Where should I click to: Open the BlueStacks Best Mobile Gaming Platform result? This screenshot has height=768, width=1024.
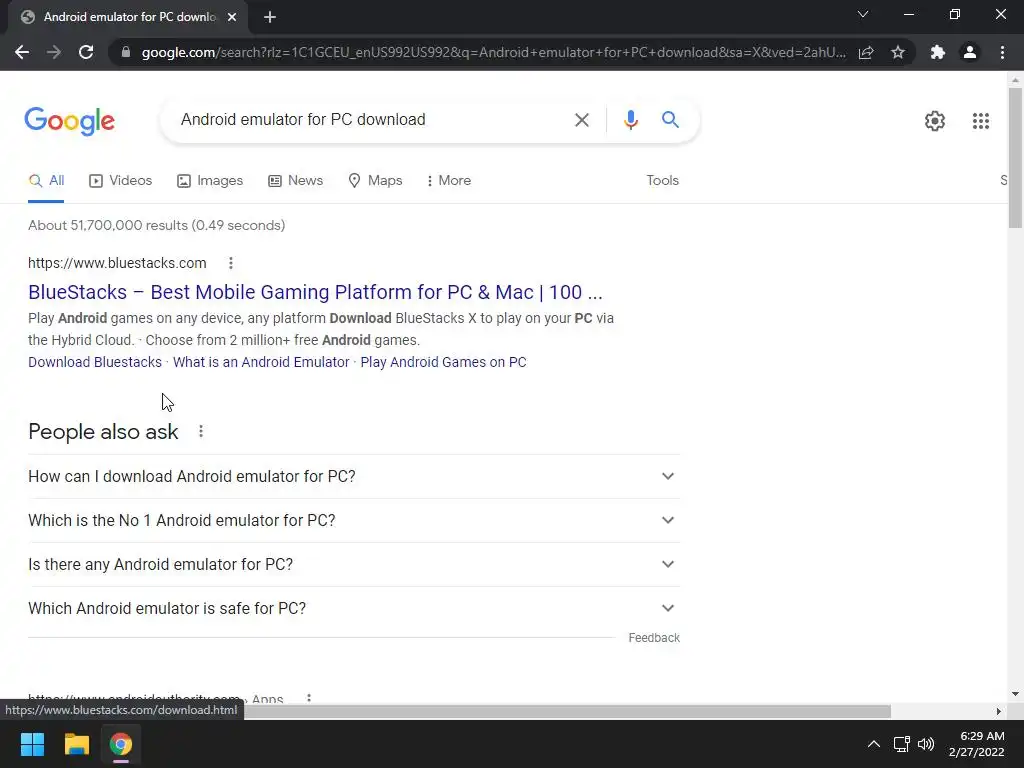315,292
